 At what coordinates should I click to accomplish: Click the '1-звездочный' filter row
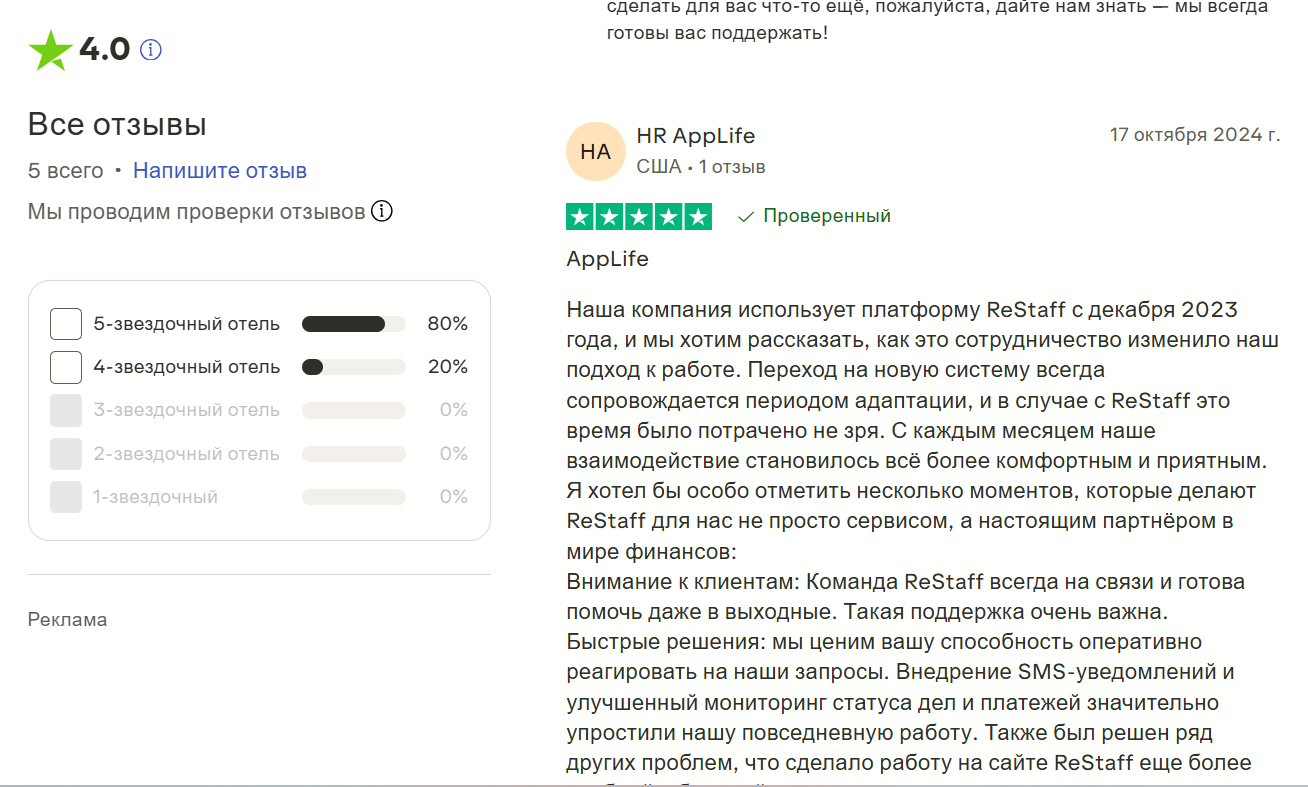point(65,496)
